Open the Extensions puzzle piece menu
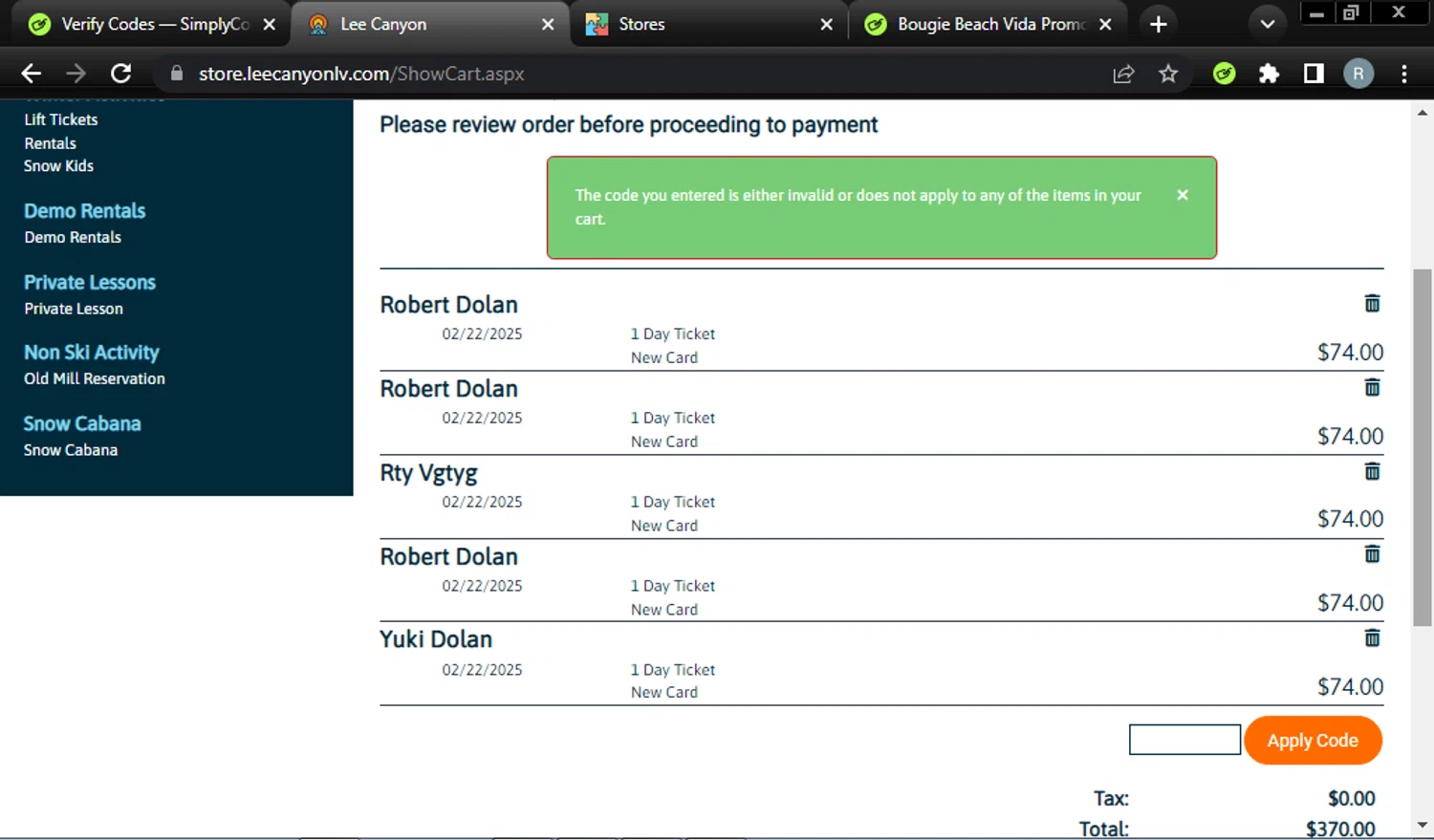 pos(1269,74)
